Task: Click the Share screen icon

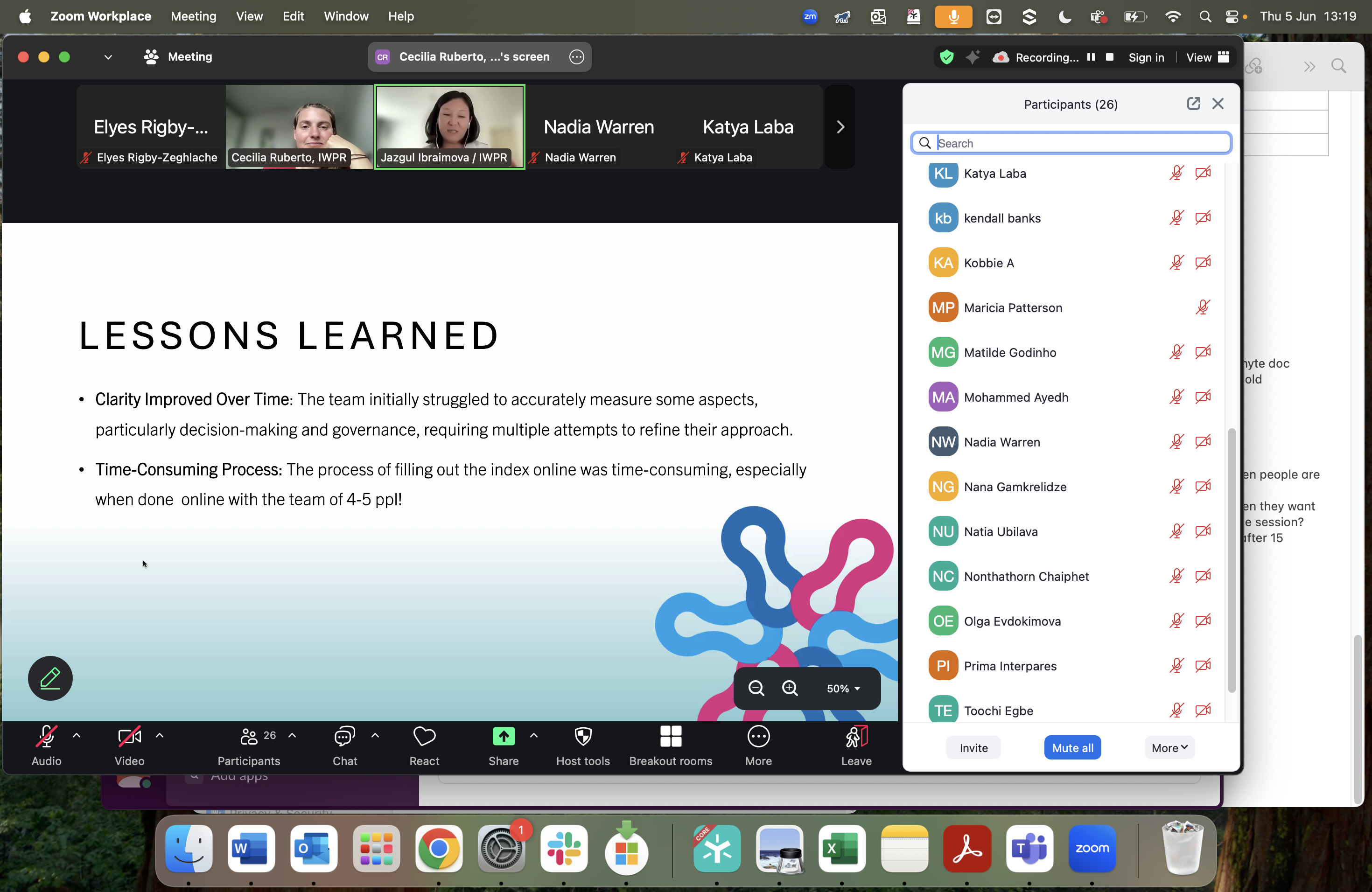Action: [x=503, y=737]
